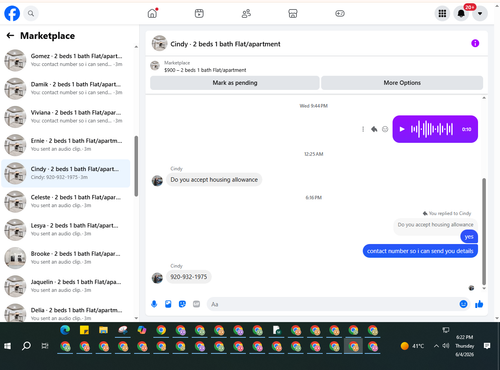Click the chat pane vertical scrollbar
500x370 pixels.
point(484,231)
